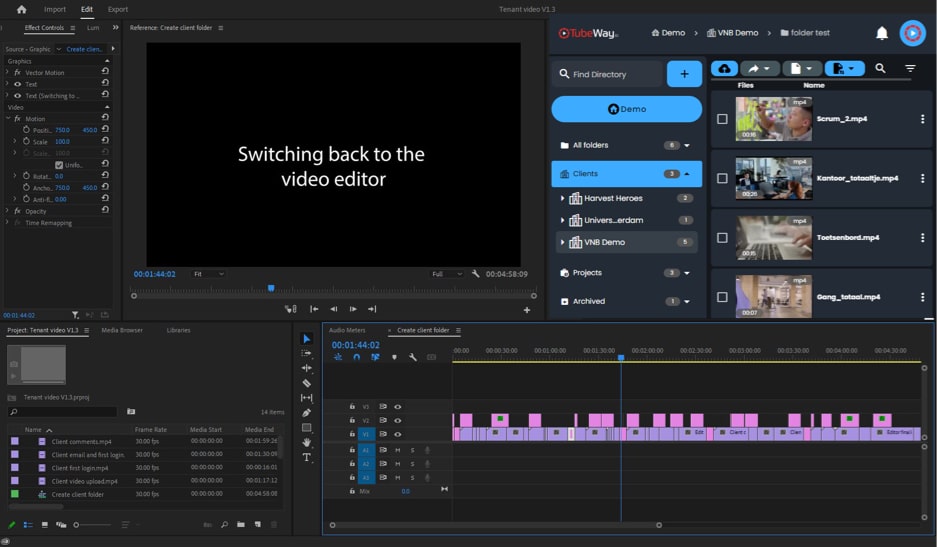Select the Razor tool
Screen dimensions: 937x547
(307, 383)
